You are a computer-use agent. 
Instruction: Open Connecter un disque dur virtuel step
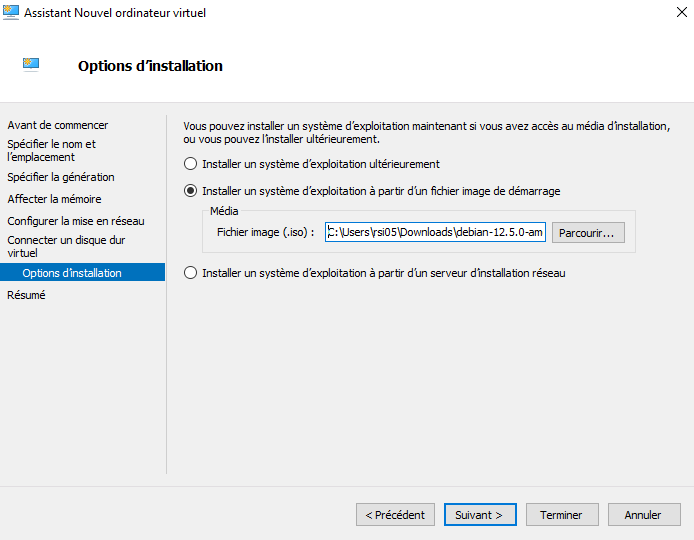click(66, 246)
